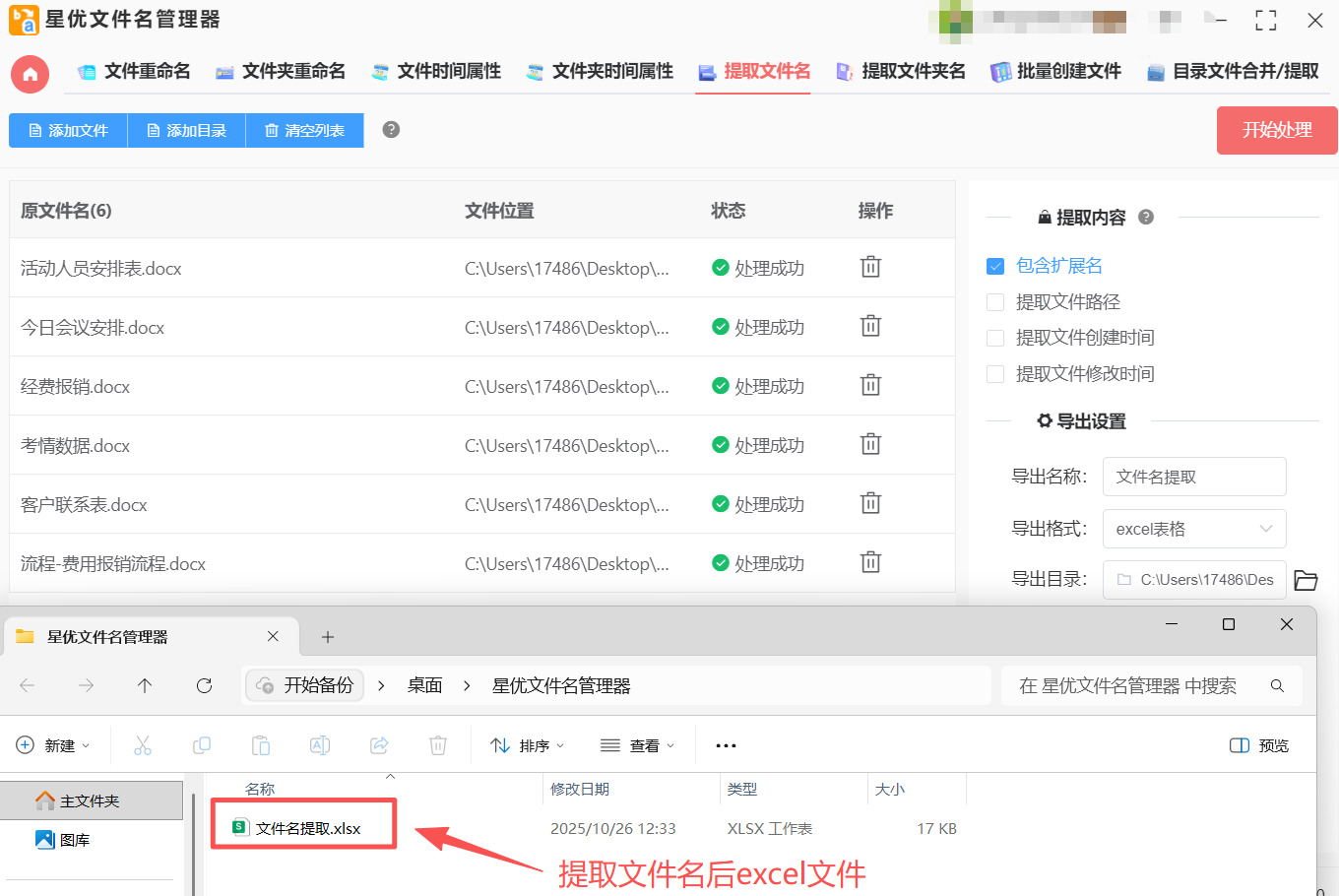Select 主文件夹 in explorer sidebar
This screenshot has height=896, width=1339.
91,800
